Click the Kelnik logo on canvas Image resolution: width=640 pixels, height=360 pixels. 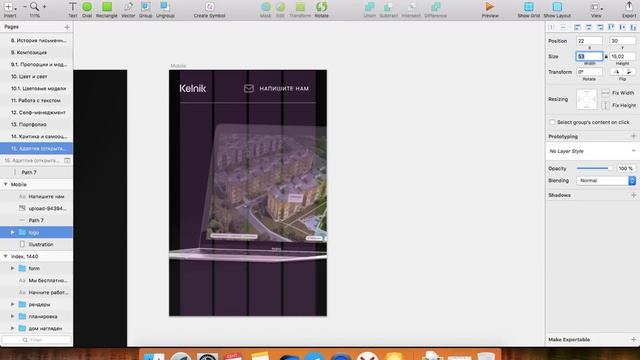(193, 88)
